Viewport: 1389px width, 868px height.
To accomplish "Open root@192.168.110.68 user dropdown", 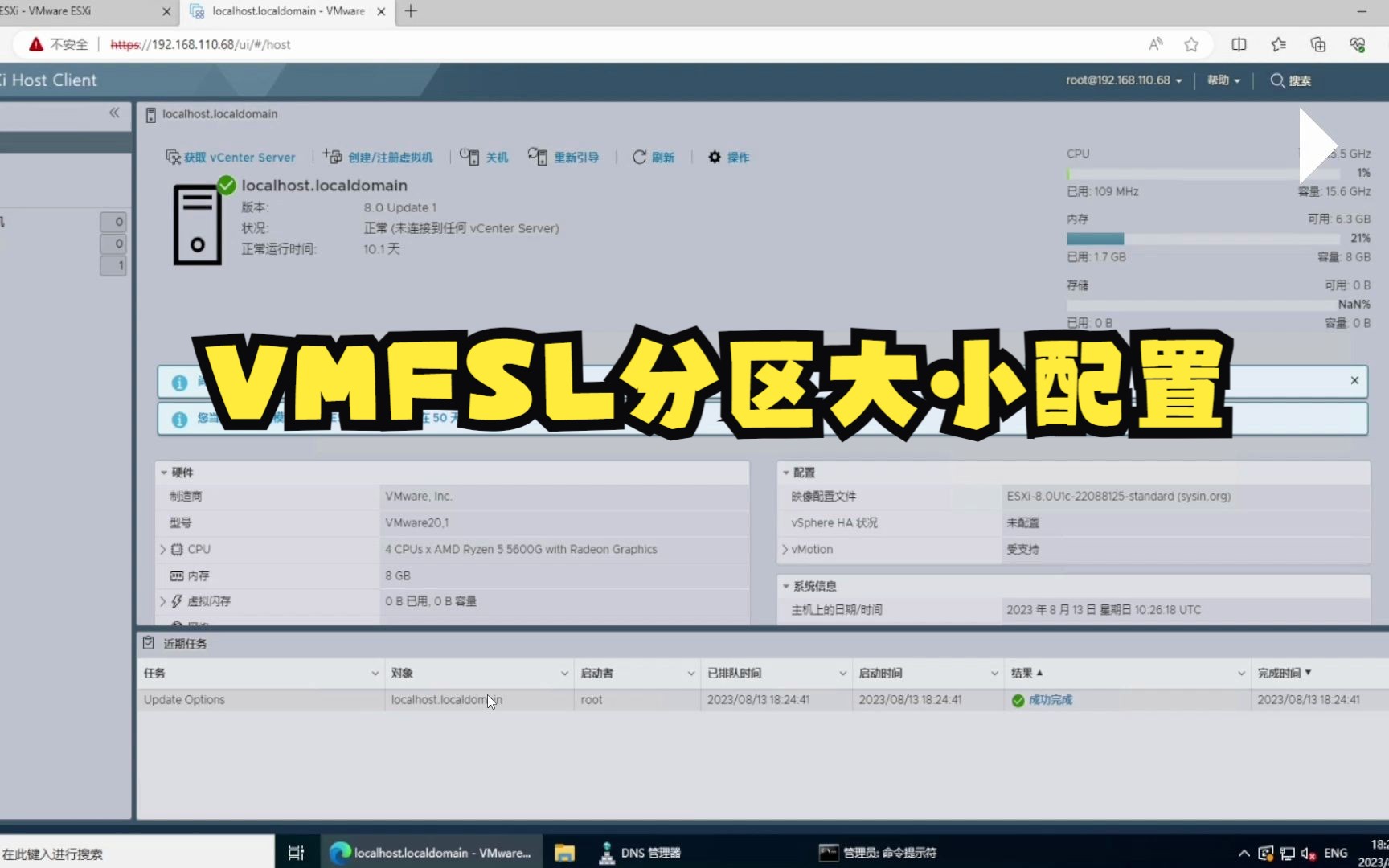I will point(1124,80).
